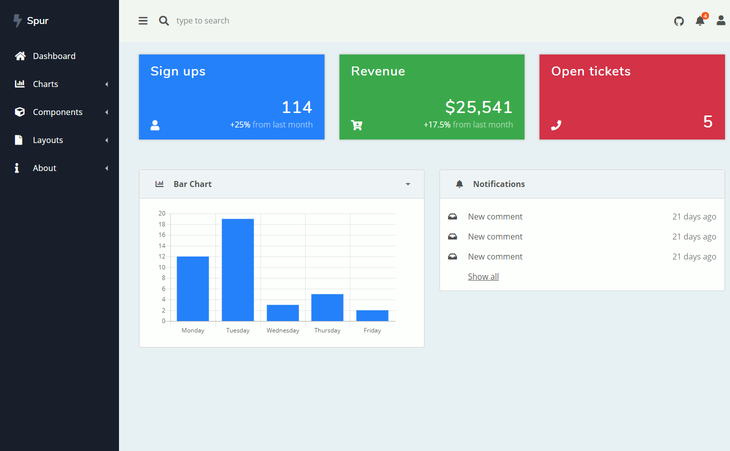Click chart icon in Bar Chart header
The width and height of the screenshot is (730, 451).
[x=159, y=184]
